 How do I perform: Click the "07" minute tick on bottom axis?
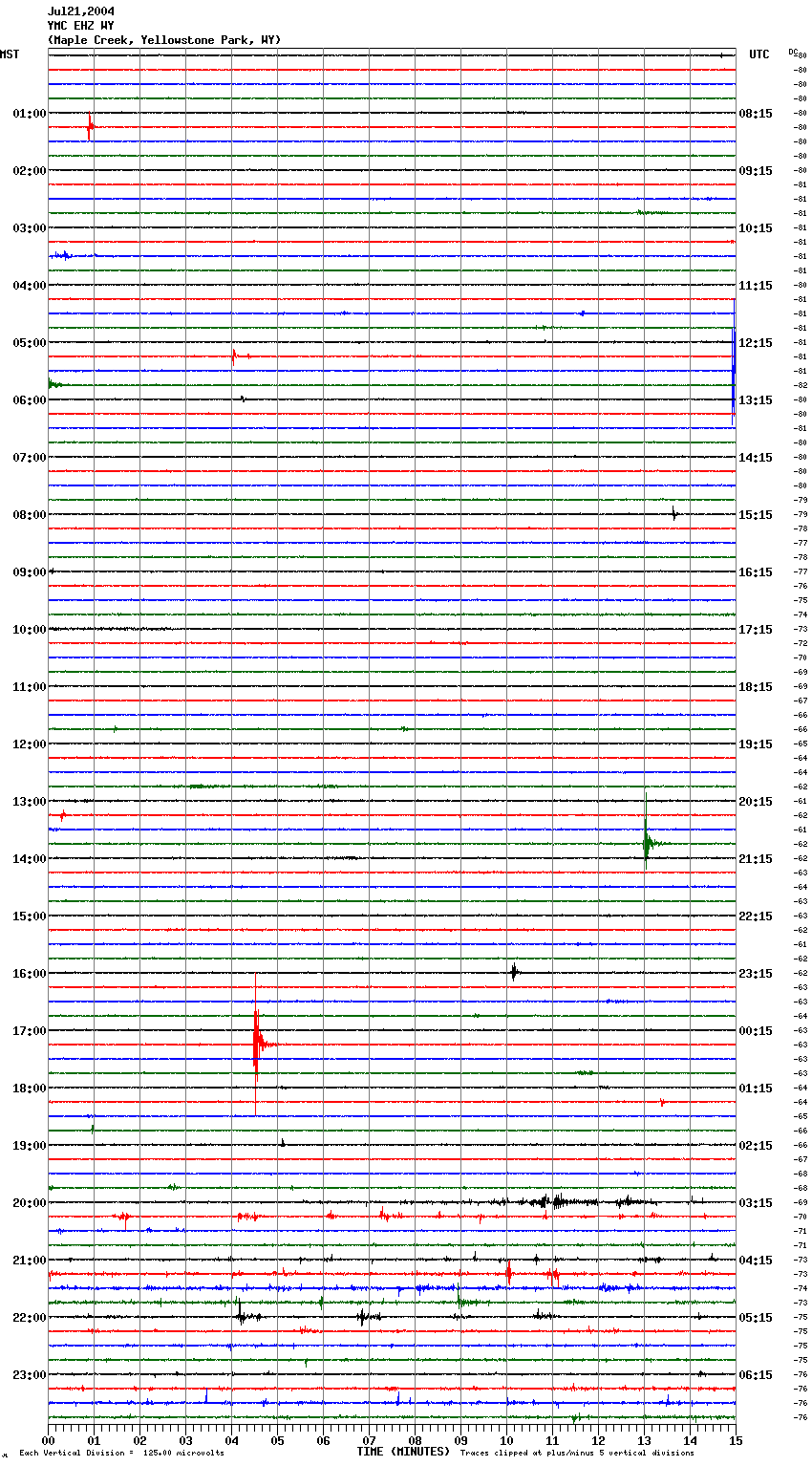(369, 1439)
